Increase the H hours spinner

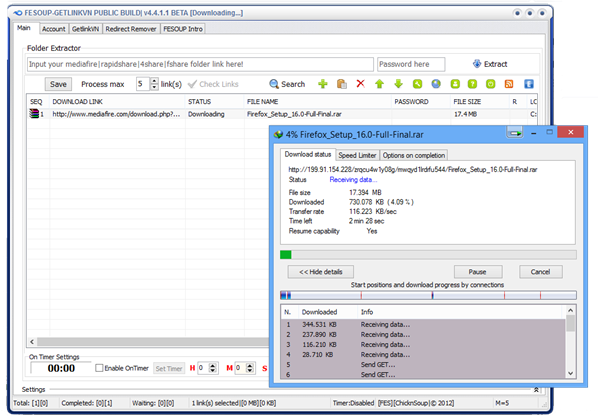(x=213, y=365)
